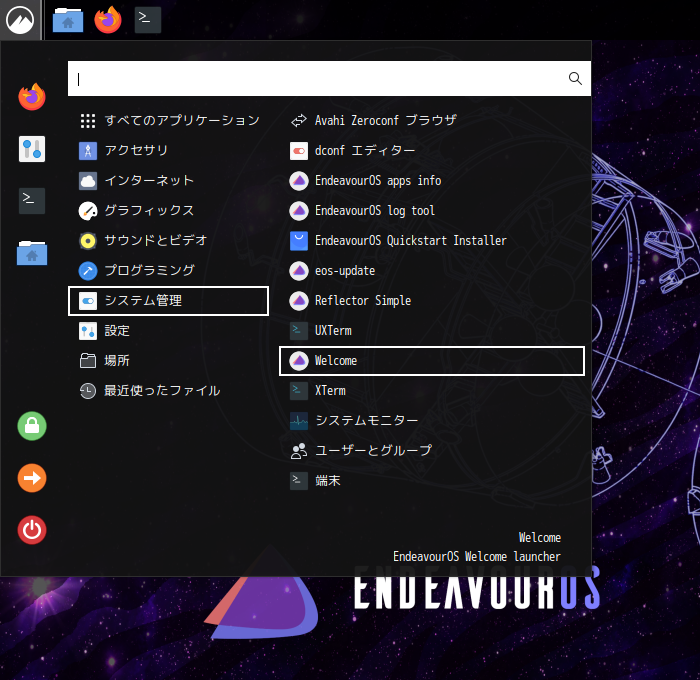Select 最近使ったファイル category
Screen dimensions: 700x680
pyautogui.click(x=168, y=391)
